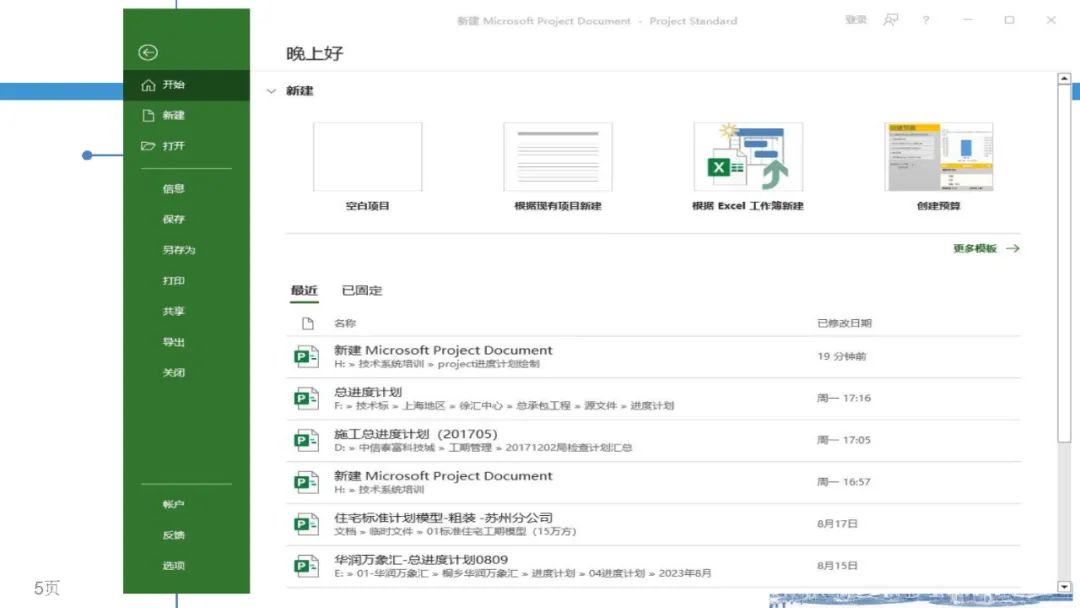
Task: Open 选项 settings
Action: click(x=173, y=565)
